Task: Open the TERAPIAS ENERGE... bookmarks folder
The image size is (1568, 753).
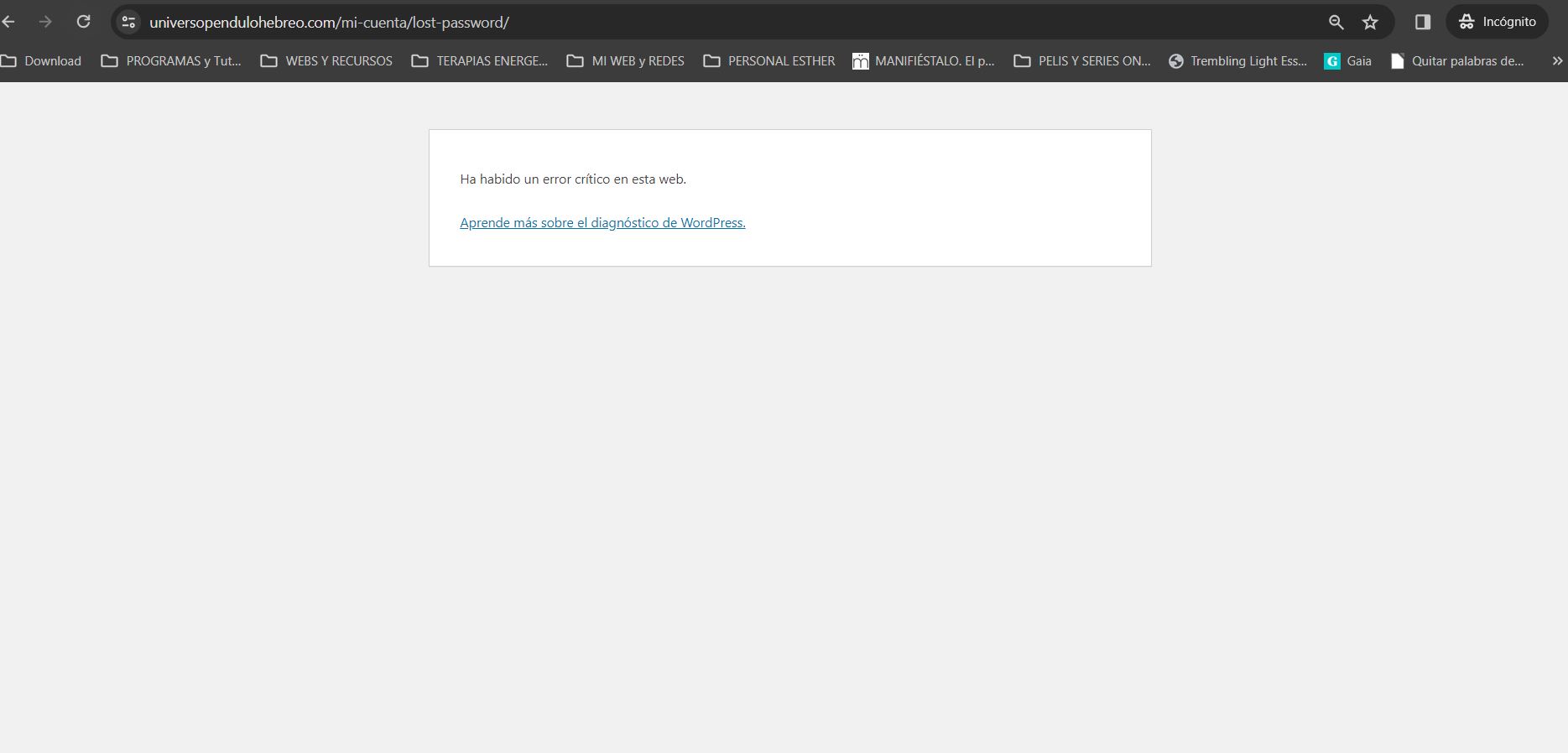Action: point(479,61)
